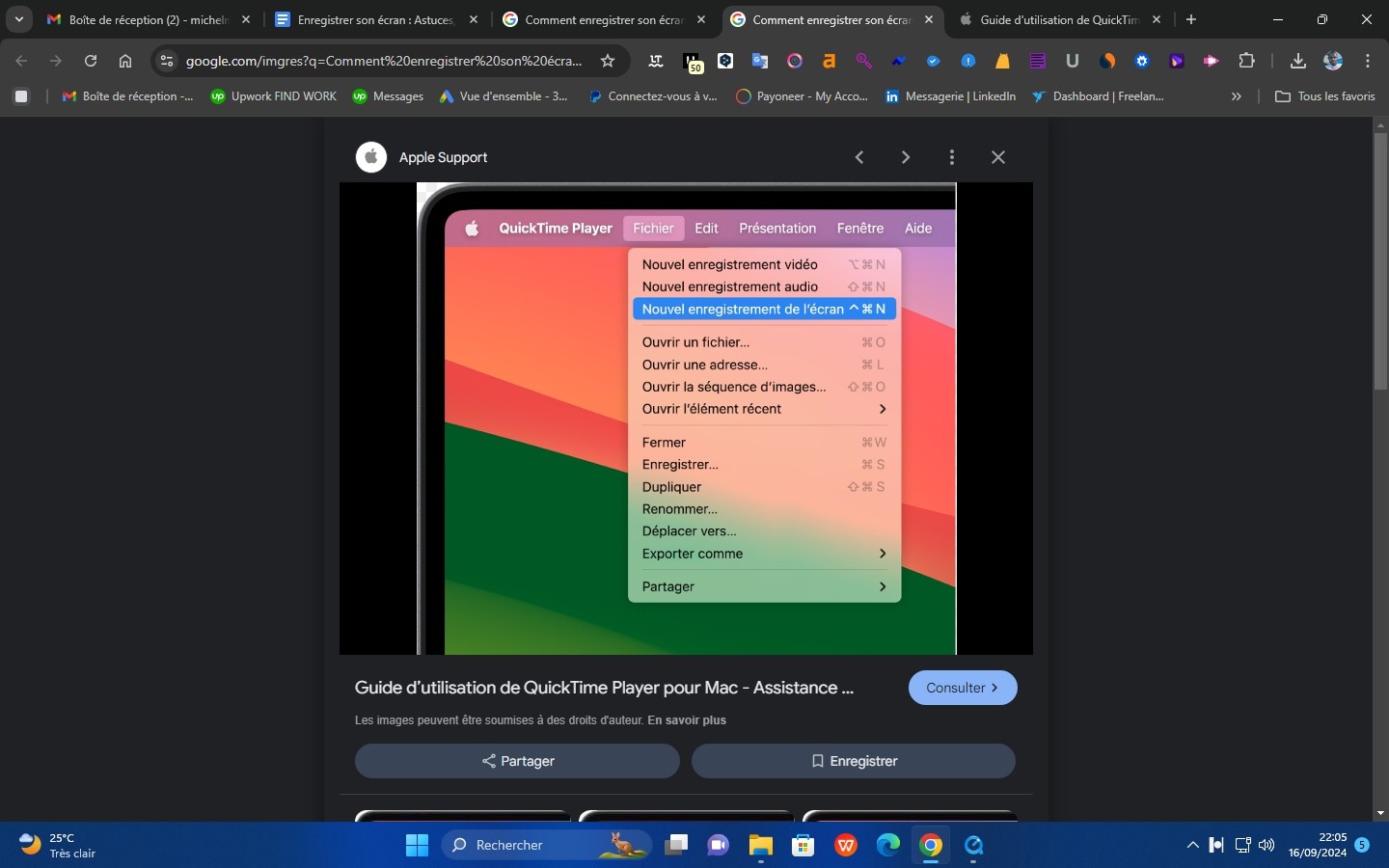Open the purple lined-page extension icon
Screen dimensions: 1389x868
pos(1037,61)
